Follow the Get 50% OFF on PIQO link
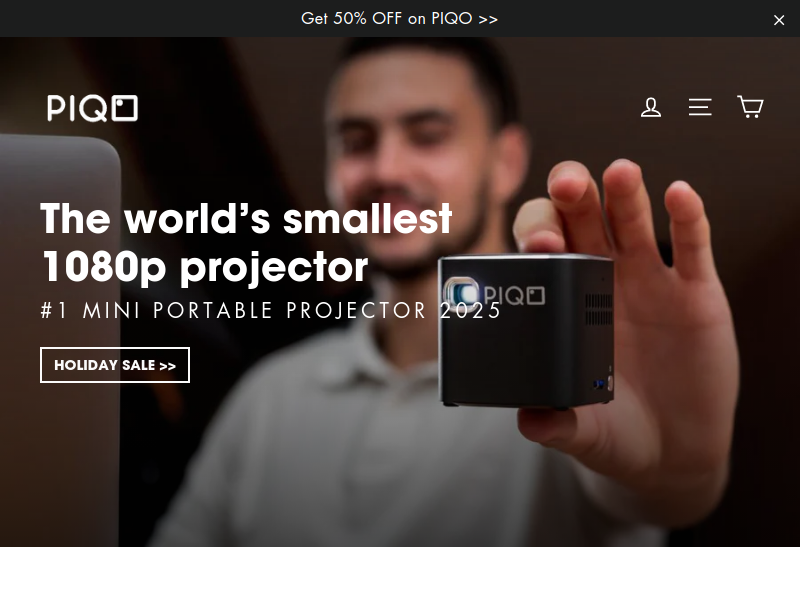This screenshot has width=800, height=600. (399, 18)
